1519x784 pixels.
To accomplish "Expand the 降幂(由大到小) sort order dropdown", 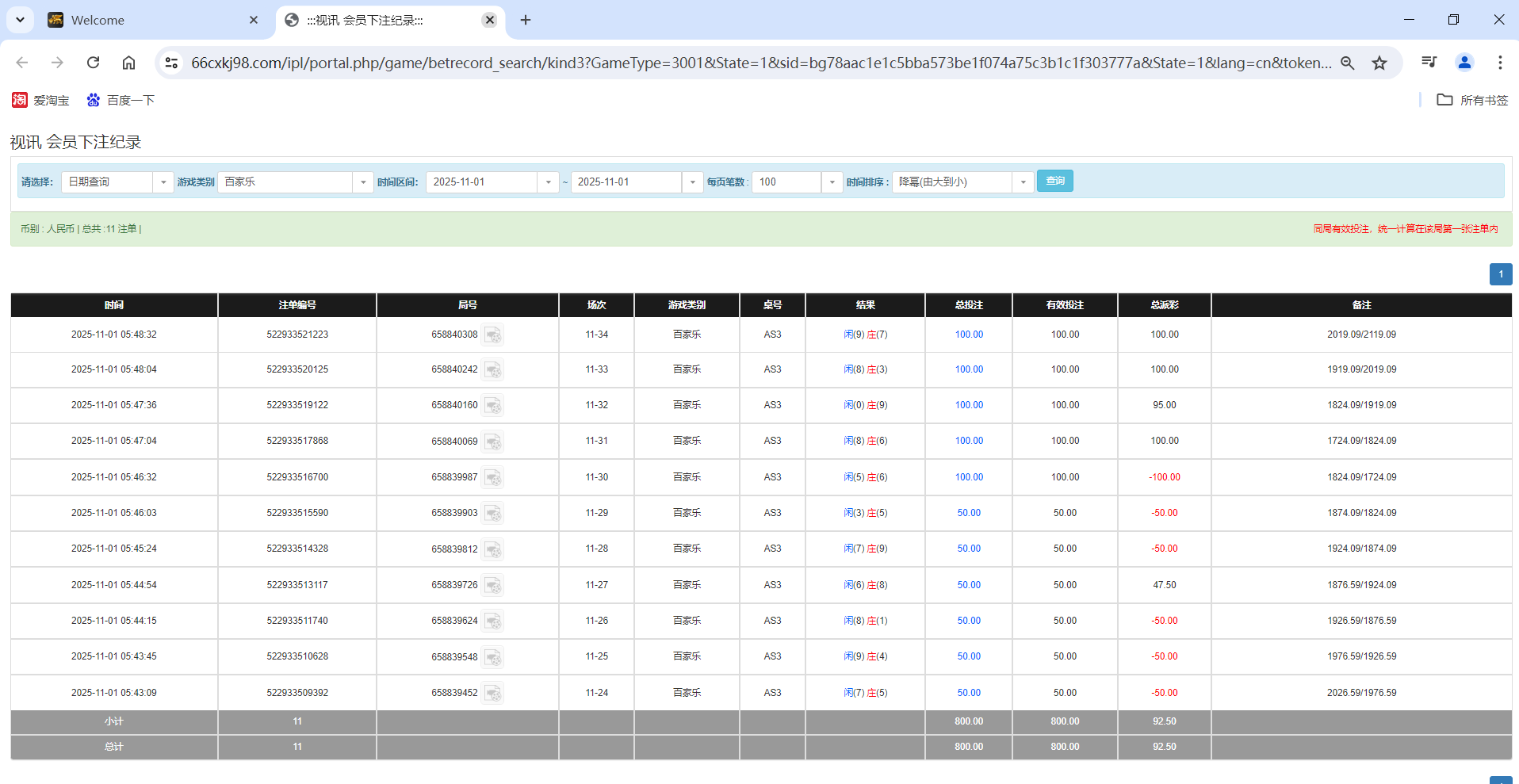I will 1023,182.
